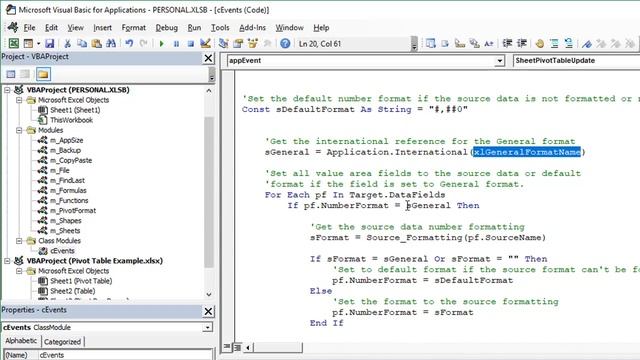Open the Object Browser toolbar icon

[x=253, y=43]
